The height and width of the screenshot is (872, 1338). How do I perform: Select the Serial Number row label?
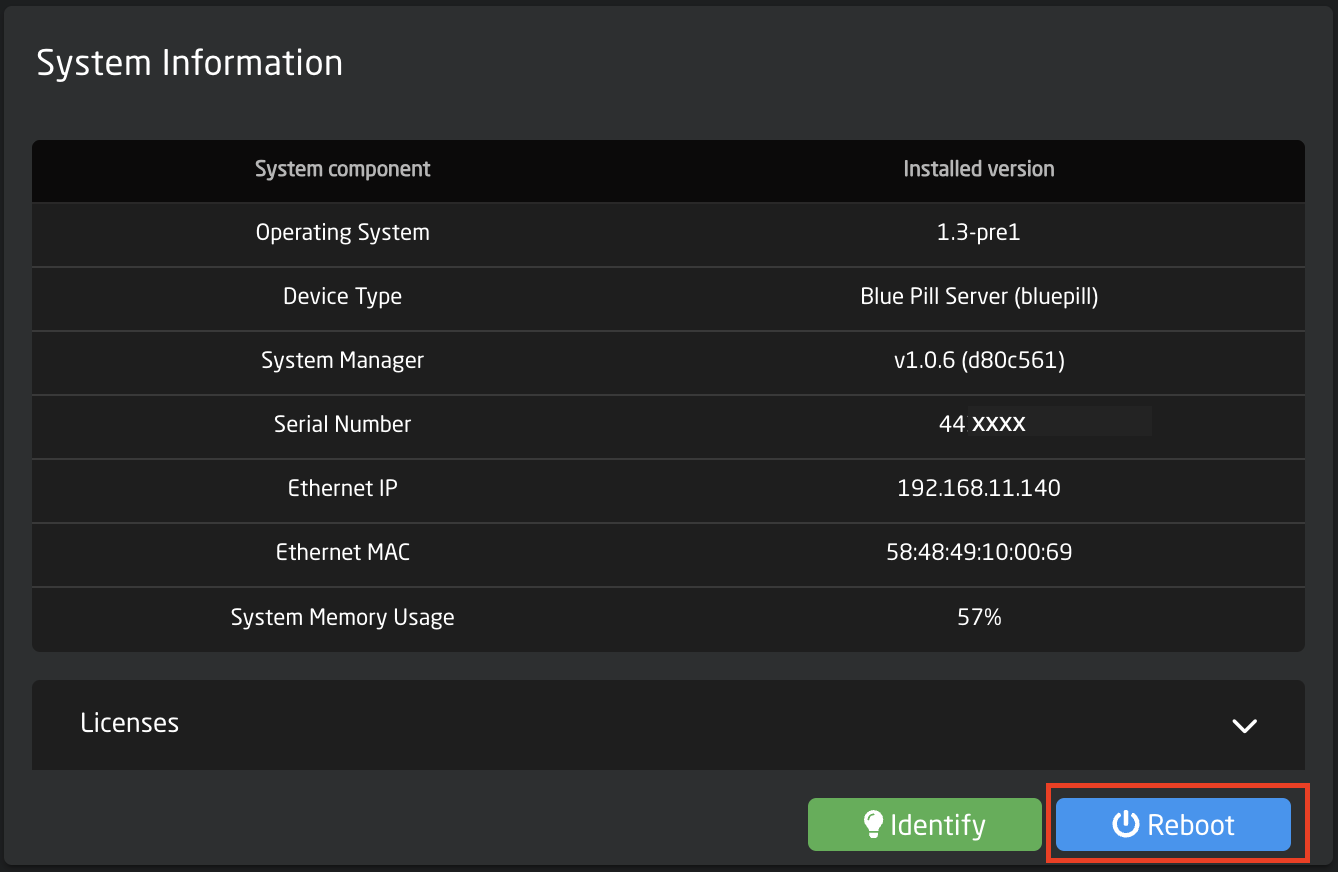343,425
